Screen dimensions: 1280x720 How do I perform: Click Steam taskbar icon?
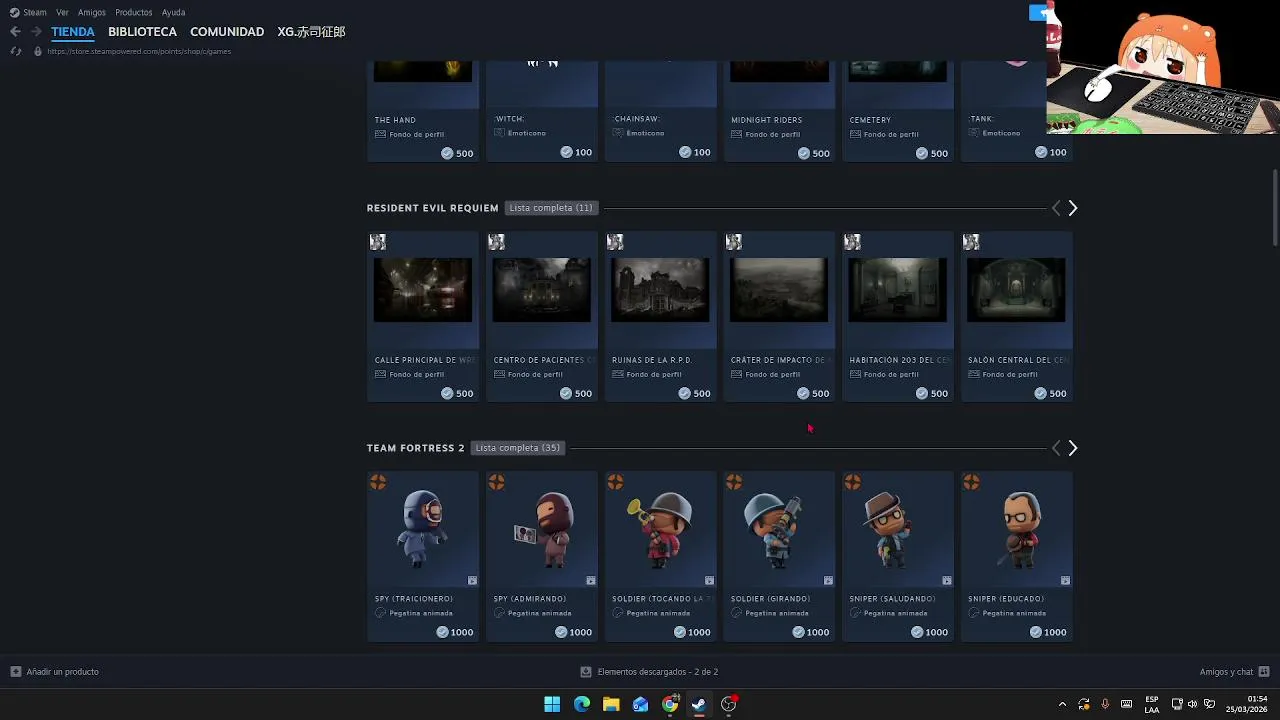click(699, 704)
